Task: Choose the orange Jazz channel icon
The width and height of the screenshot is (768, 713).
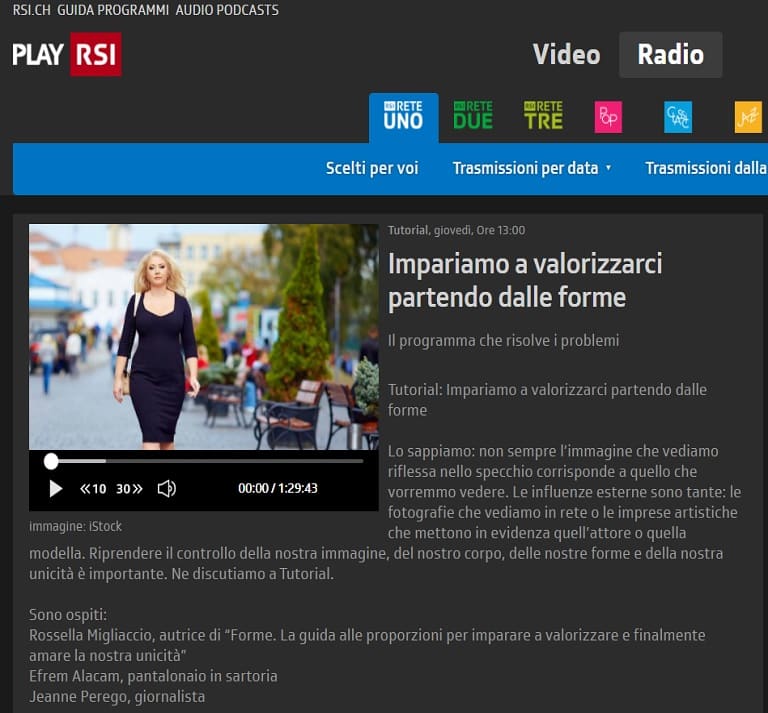Action: [x=748, y=117]
